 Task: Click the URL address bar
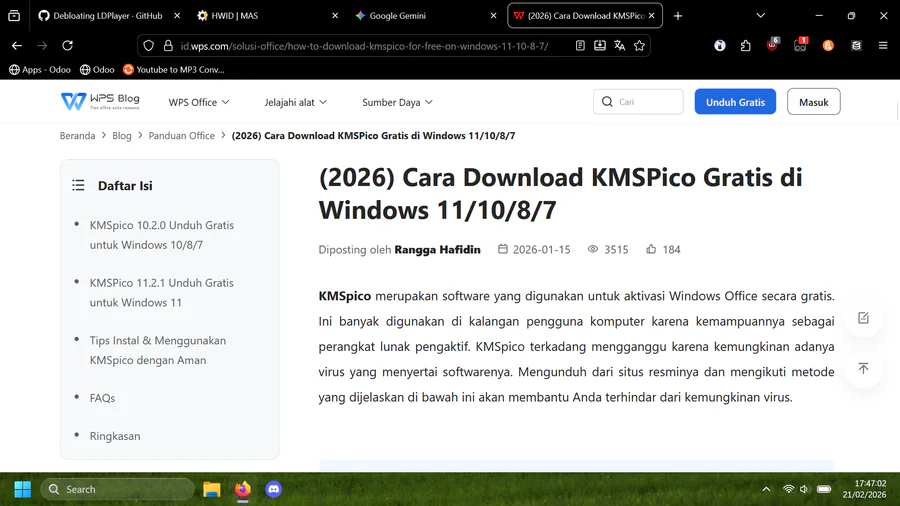364,46
